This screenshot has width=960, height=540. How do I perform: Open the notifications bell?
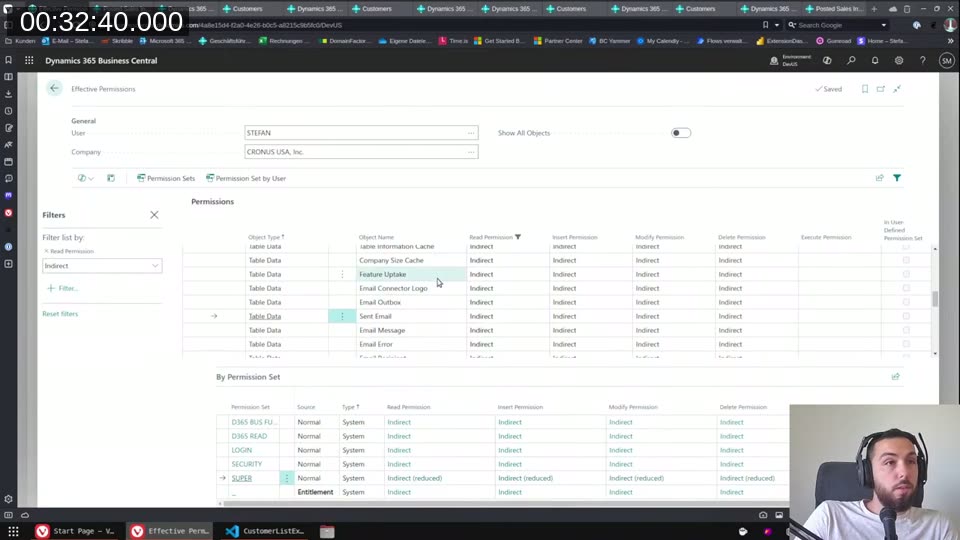pos(875,61)
